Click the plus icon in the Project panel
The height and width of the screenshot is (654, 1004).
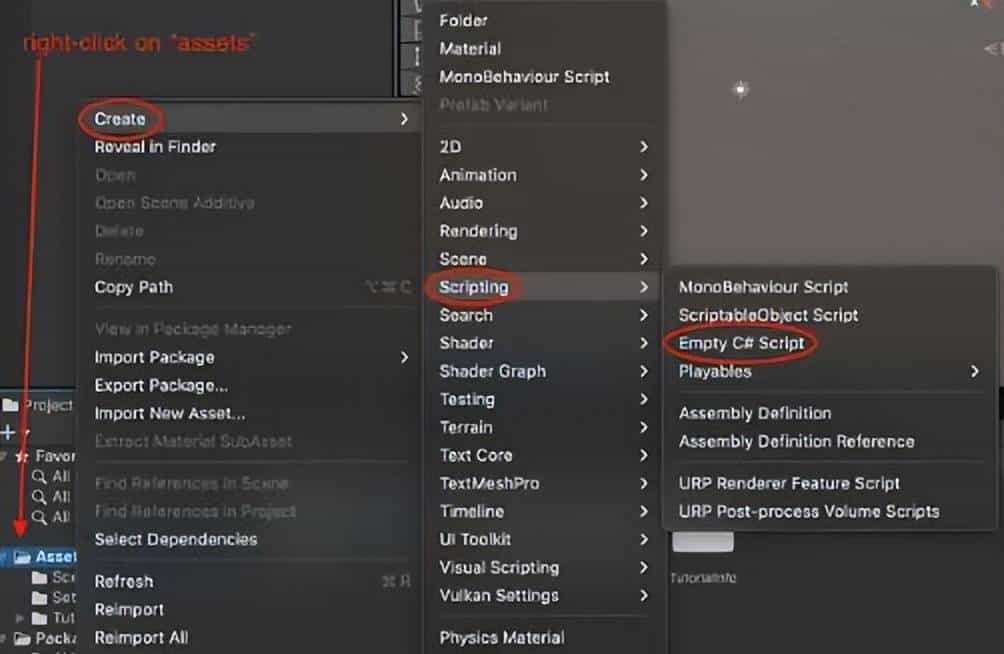tap(8, 433)
